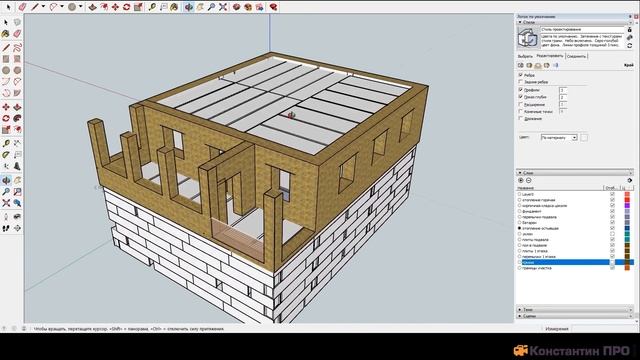This screenshot has width=640, height=360.
Task: Open the Face settings icon in Styles
Action: pyautogui.click(x=529, y=65)
